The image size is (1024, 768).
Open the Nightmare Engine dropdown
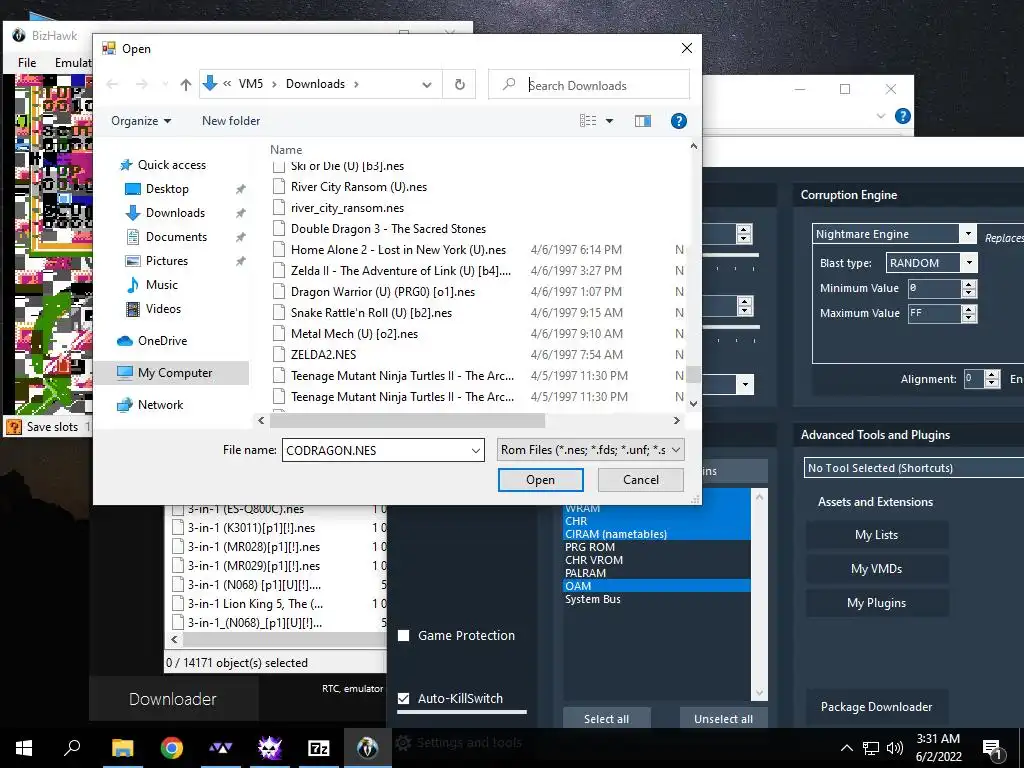(968, 234)
